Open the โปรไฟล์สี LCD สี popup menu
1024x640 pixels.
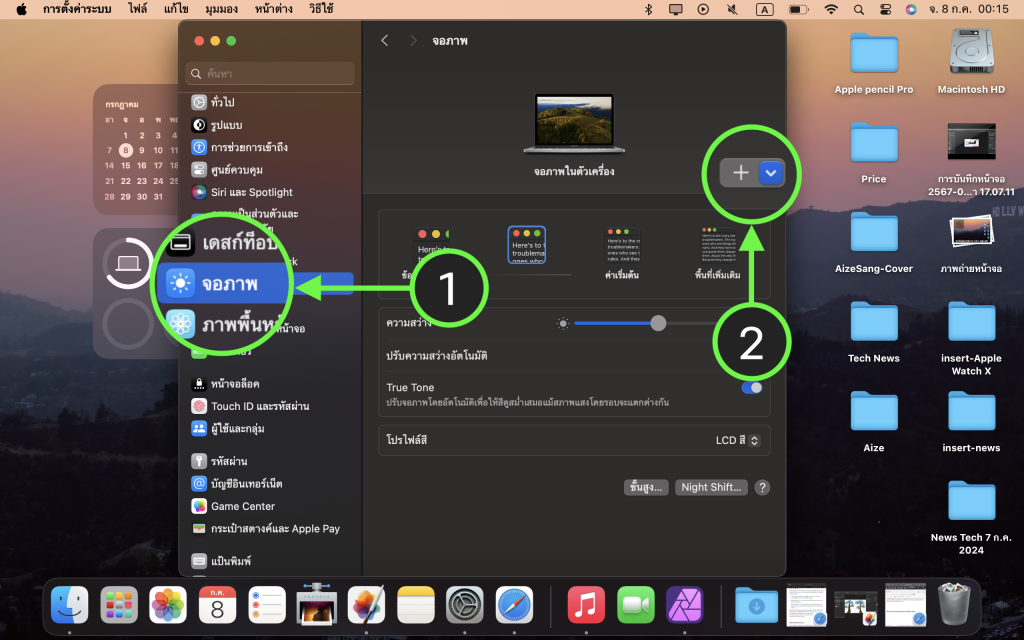click(737, 440)
